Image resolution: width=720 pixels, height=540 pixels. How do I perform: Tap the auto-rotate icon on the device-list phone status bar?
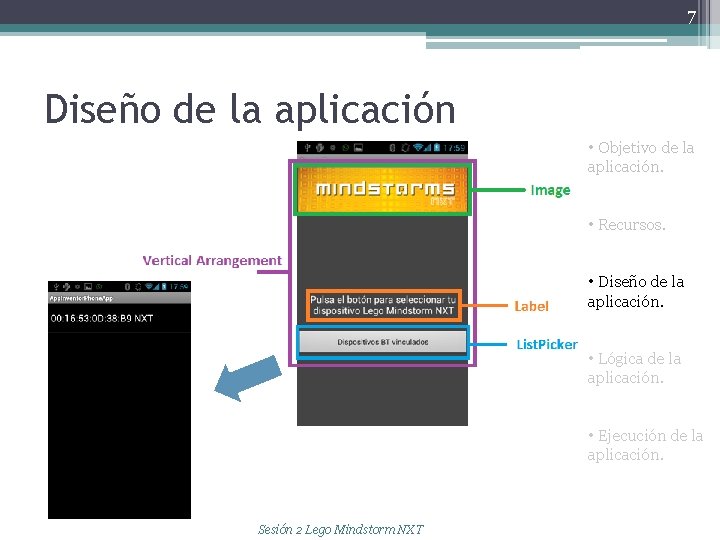(x=138, y=287)
